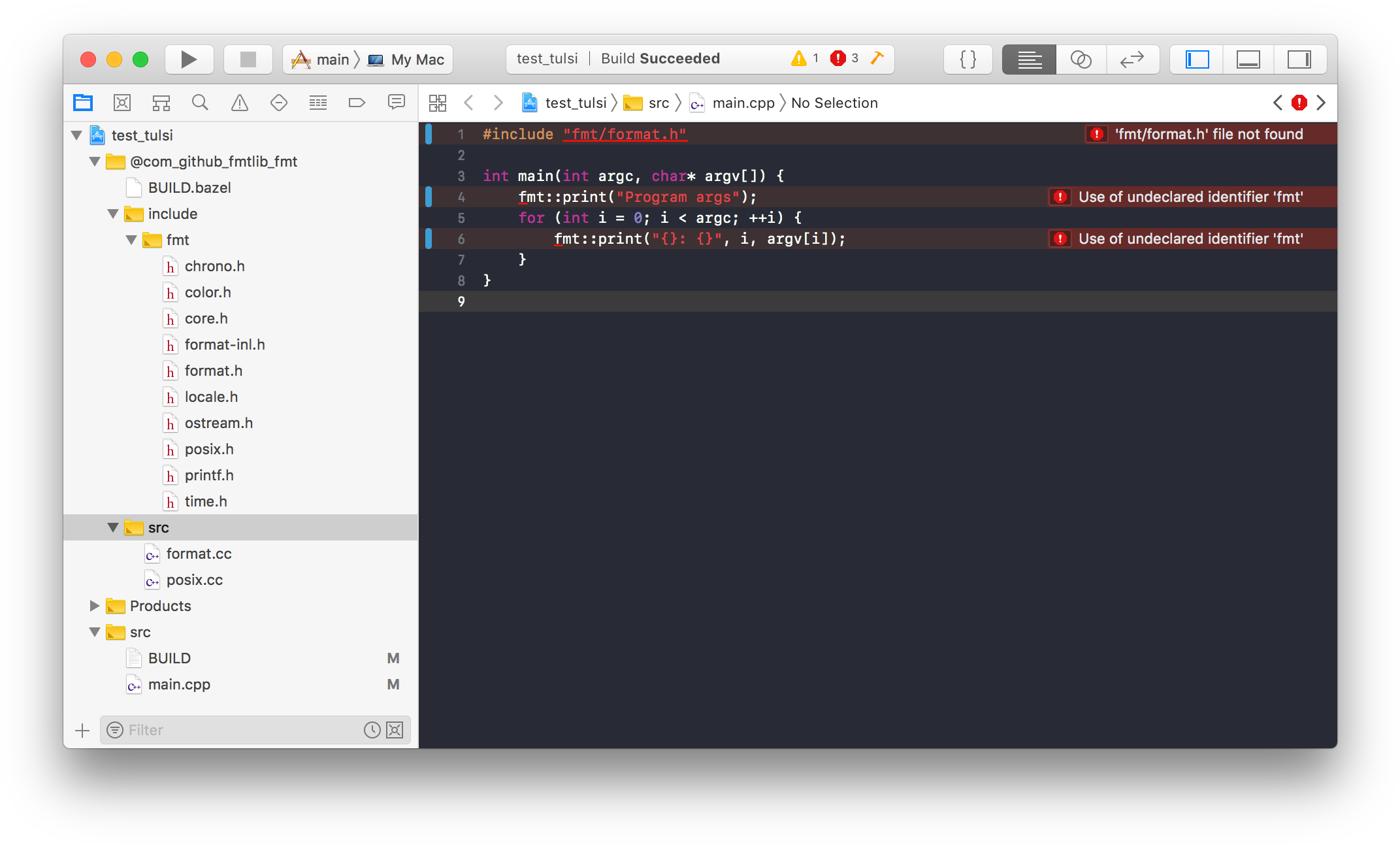Add a new file with the plus button

pyautogui.click(x=82, y=730)
